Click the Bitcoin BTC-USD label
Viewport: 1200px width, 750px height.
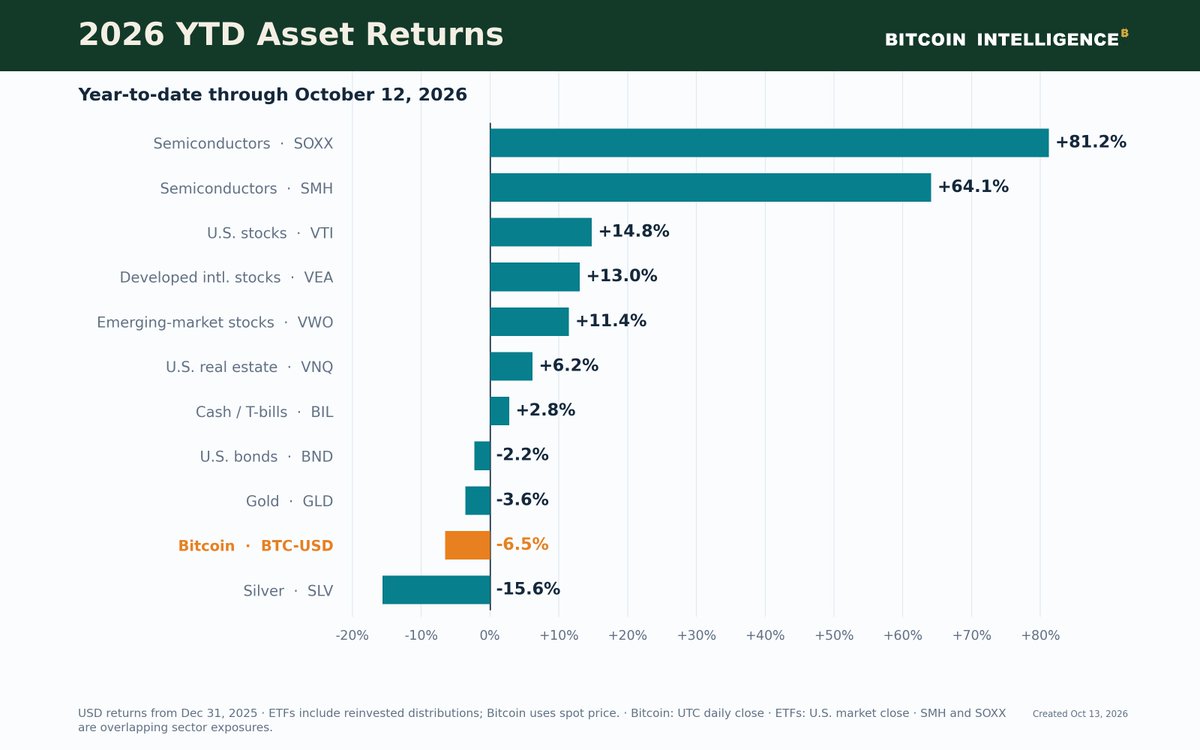255,546
